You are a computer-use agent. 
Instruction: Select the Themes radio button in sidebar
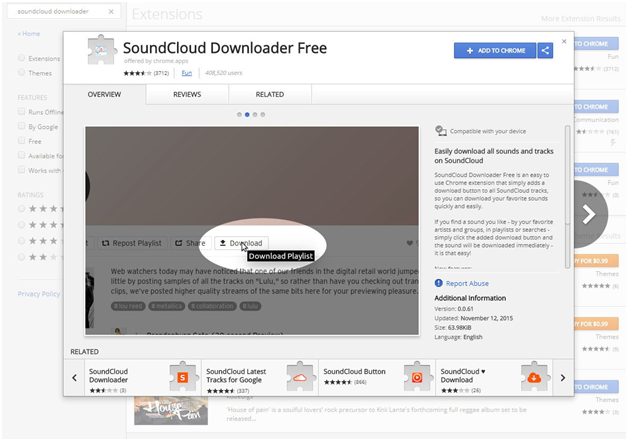(22, 72)
